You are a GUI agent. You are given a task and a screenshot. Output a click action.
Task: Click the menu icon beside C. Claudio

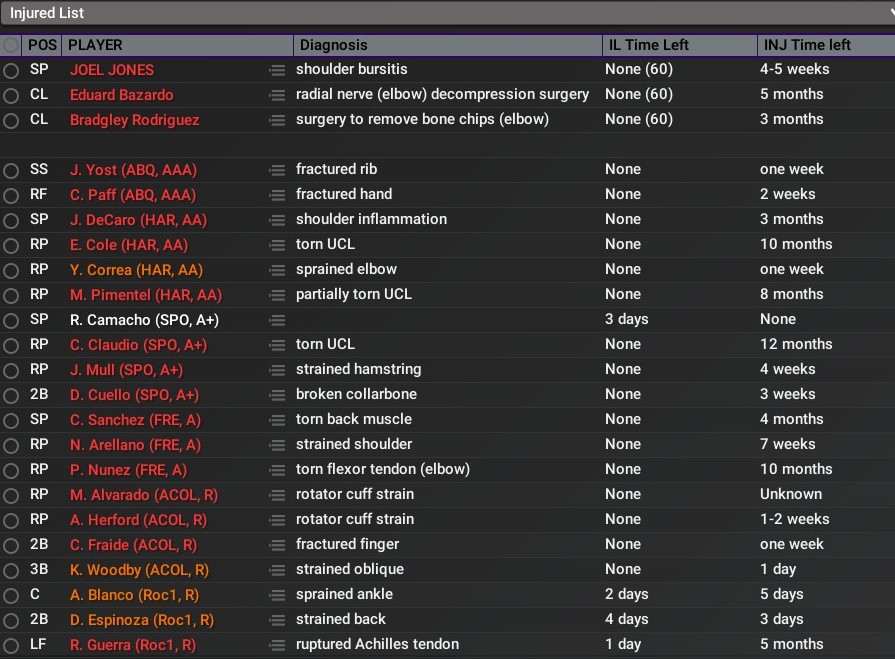pos(277,345)
